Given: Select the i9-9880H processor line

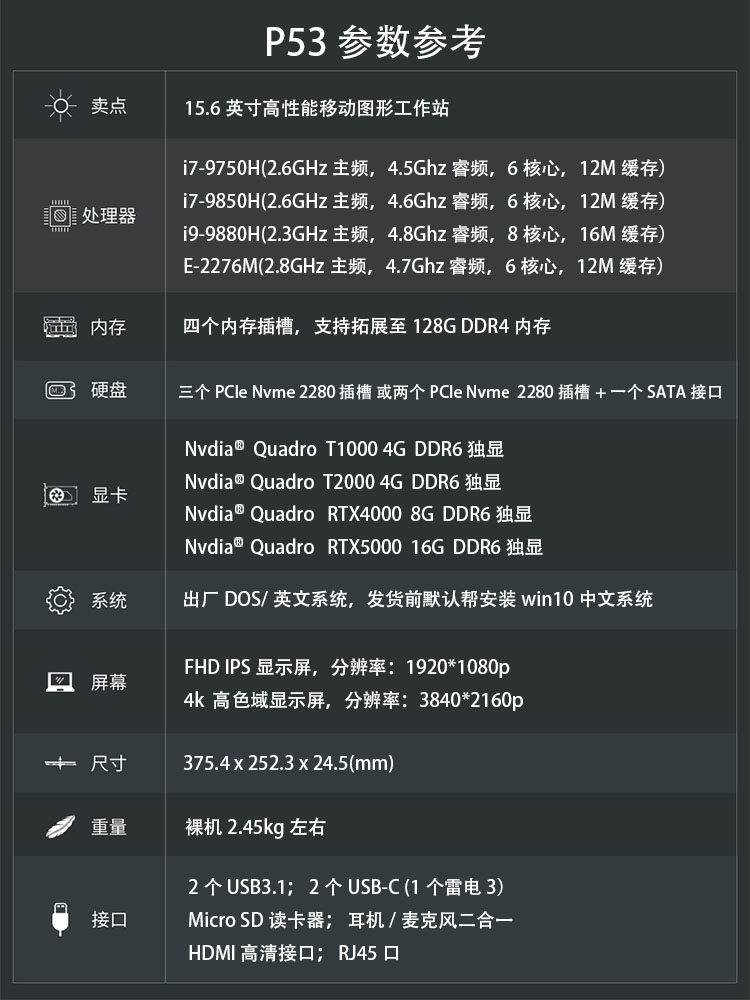Looking at the screenshot, I should [x=424, y=234].
